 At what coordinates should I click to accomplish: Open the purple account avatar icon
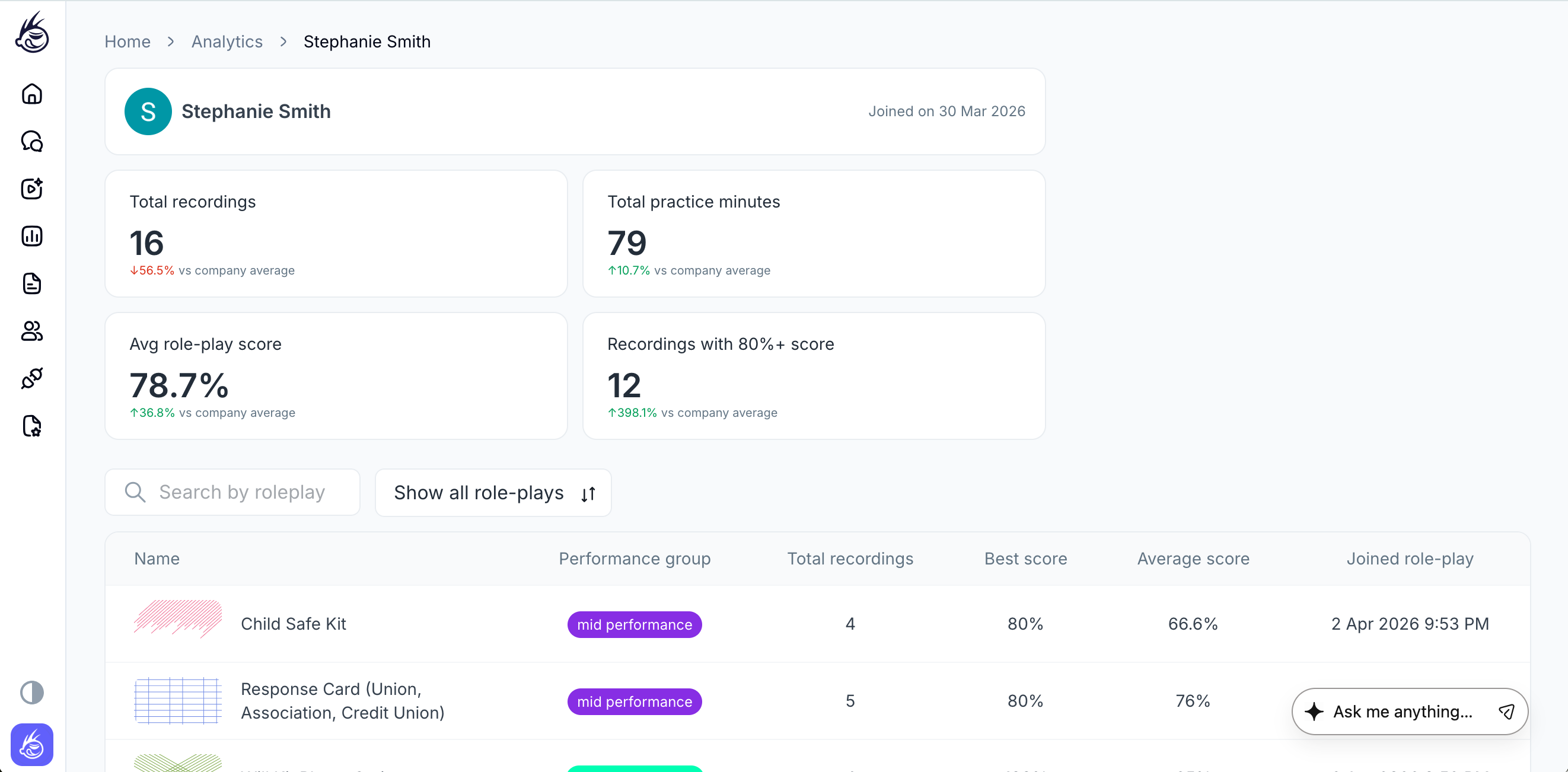(31, 745)
